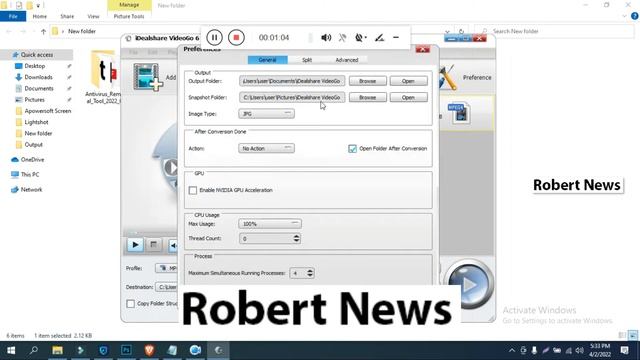Browse for the Snapshot Folder
640x360 pixels.
(x=367, y=98)
